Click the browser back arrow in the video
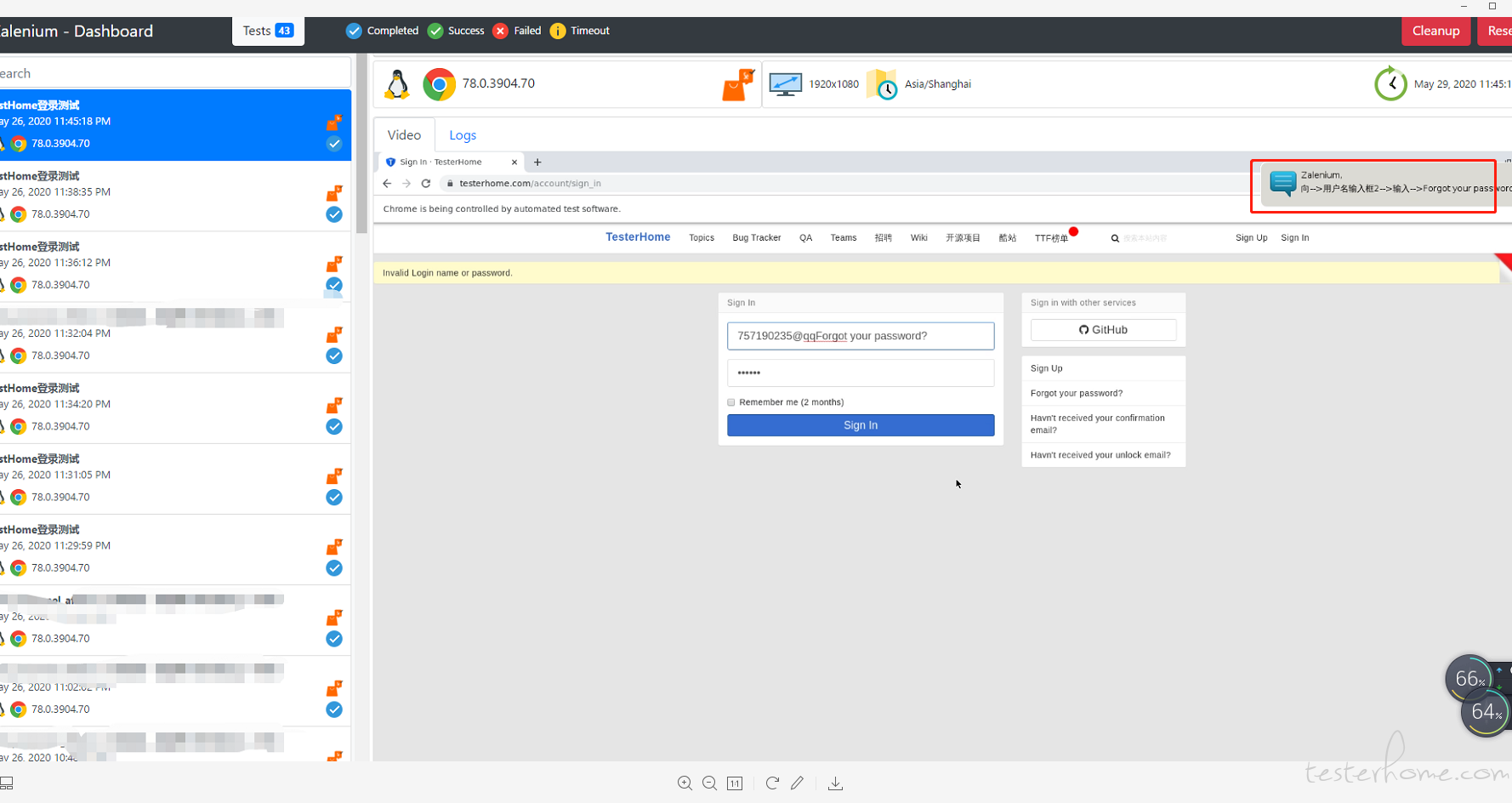This screenshot has width=1512, height=803. [x=387, y=183]
